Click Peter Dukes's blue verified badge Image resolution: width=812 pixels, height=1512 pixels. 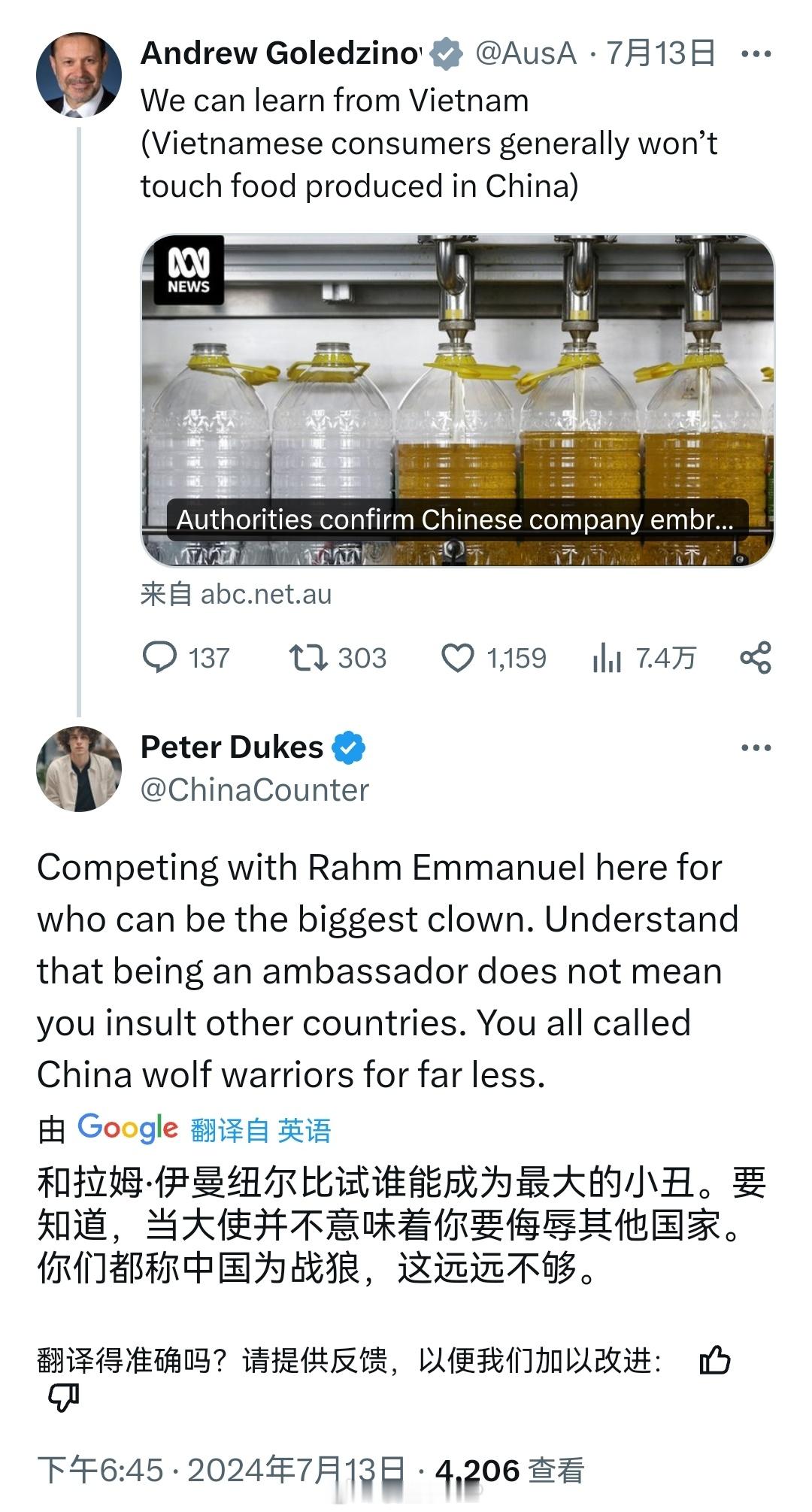tap(348, 748)
